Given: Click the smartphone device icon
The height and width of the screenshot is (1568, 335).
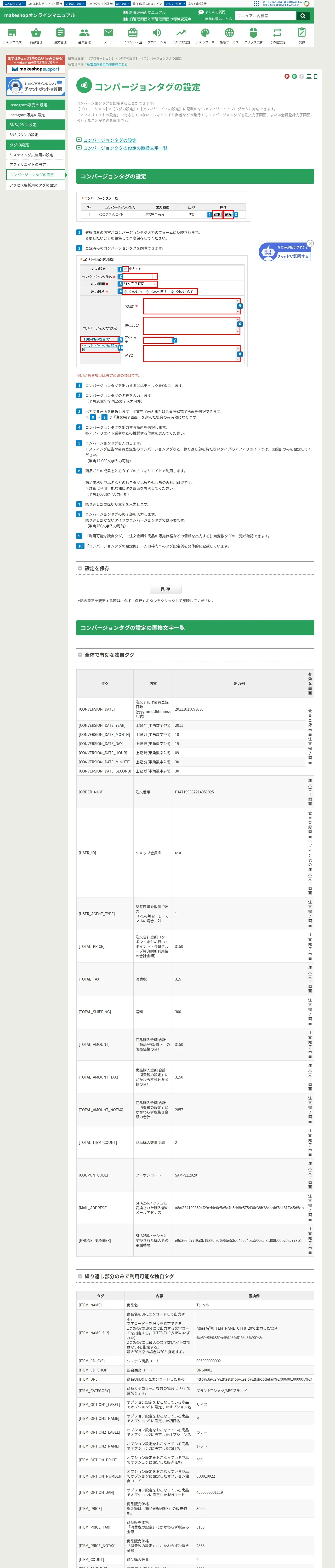Looking at the screenshot, I should 315,76.
